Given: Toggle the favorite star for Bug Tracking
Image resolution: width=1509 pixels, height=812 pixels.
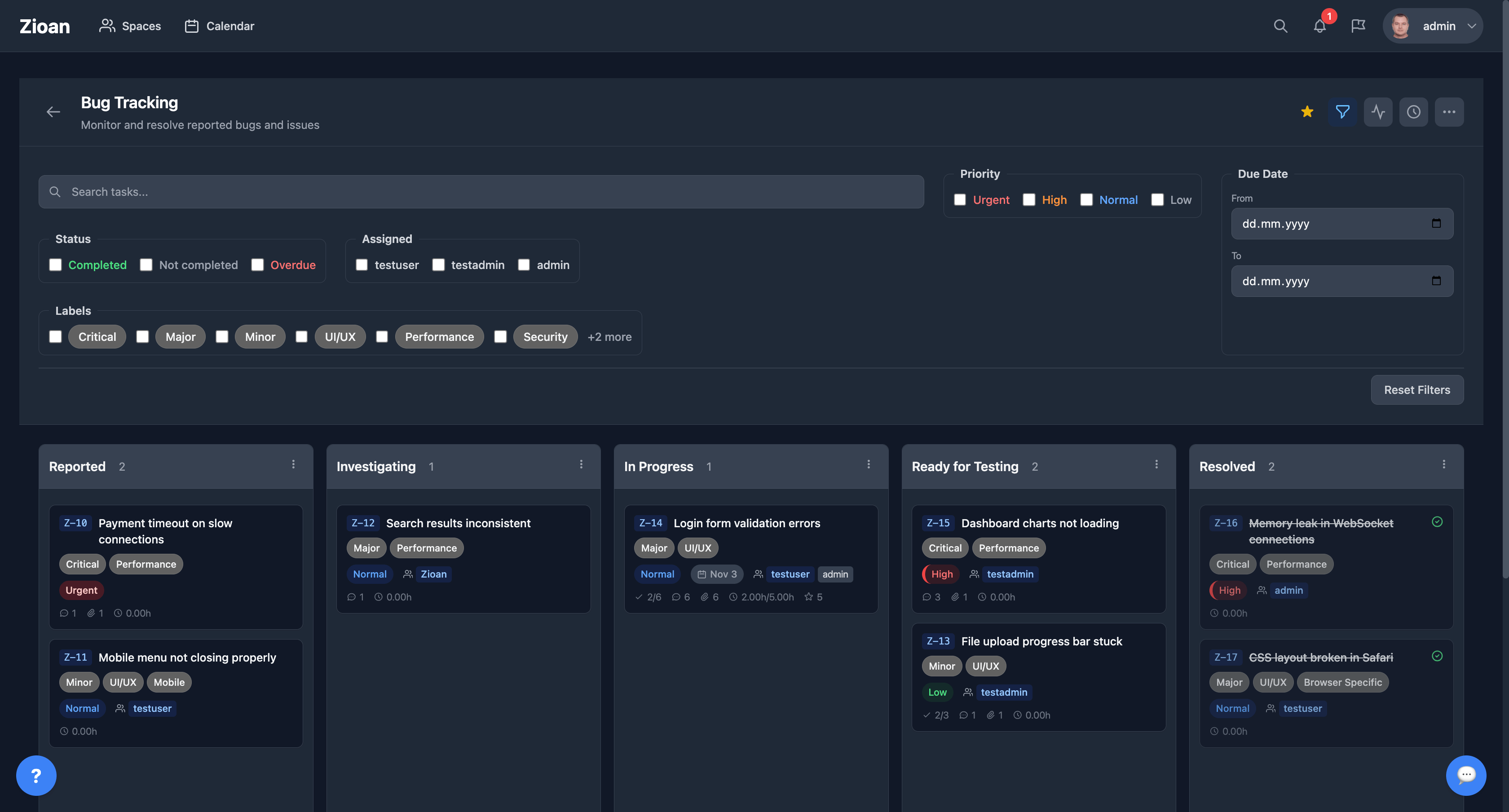Looking at the screenshot, I should tap(1307, 111).
